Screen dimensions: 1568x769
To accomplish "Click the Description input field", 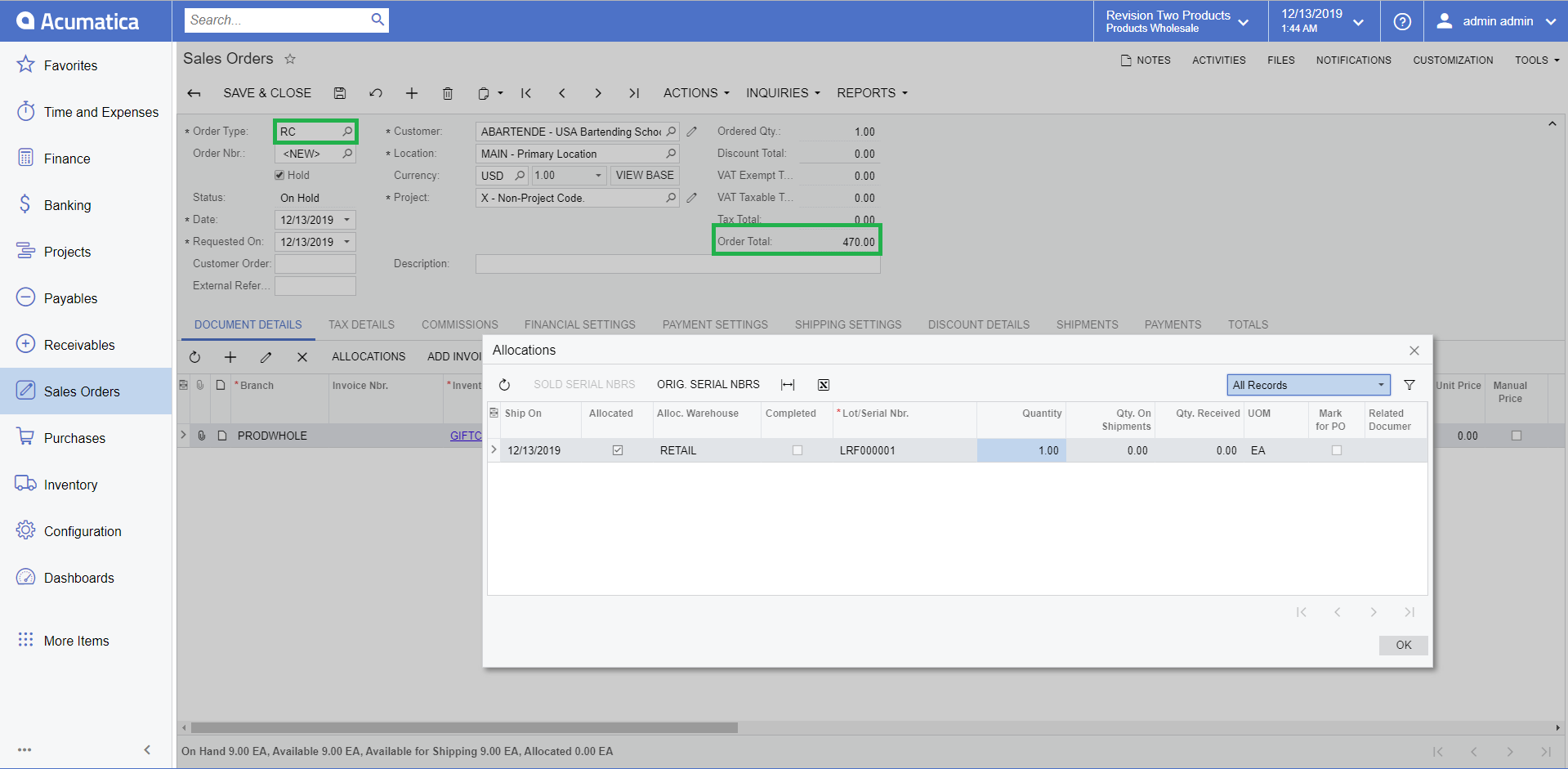I will (677, 264).
